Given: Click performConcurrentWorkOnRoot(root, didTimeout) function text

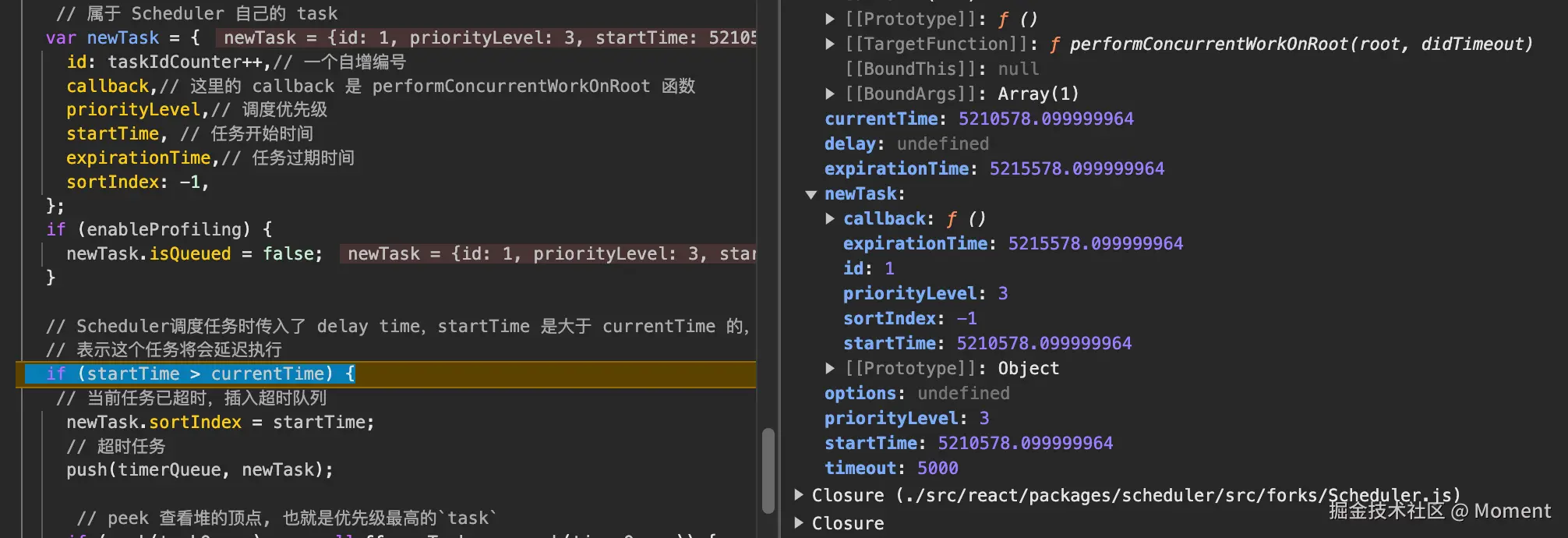Looking at the screenshot, I should [1301, 44].
